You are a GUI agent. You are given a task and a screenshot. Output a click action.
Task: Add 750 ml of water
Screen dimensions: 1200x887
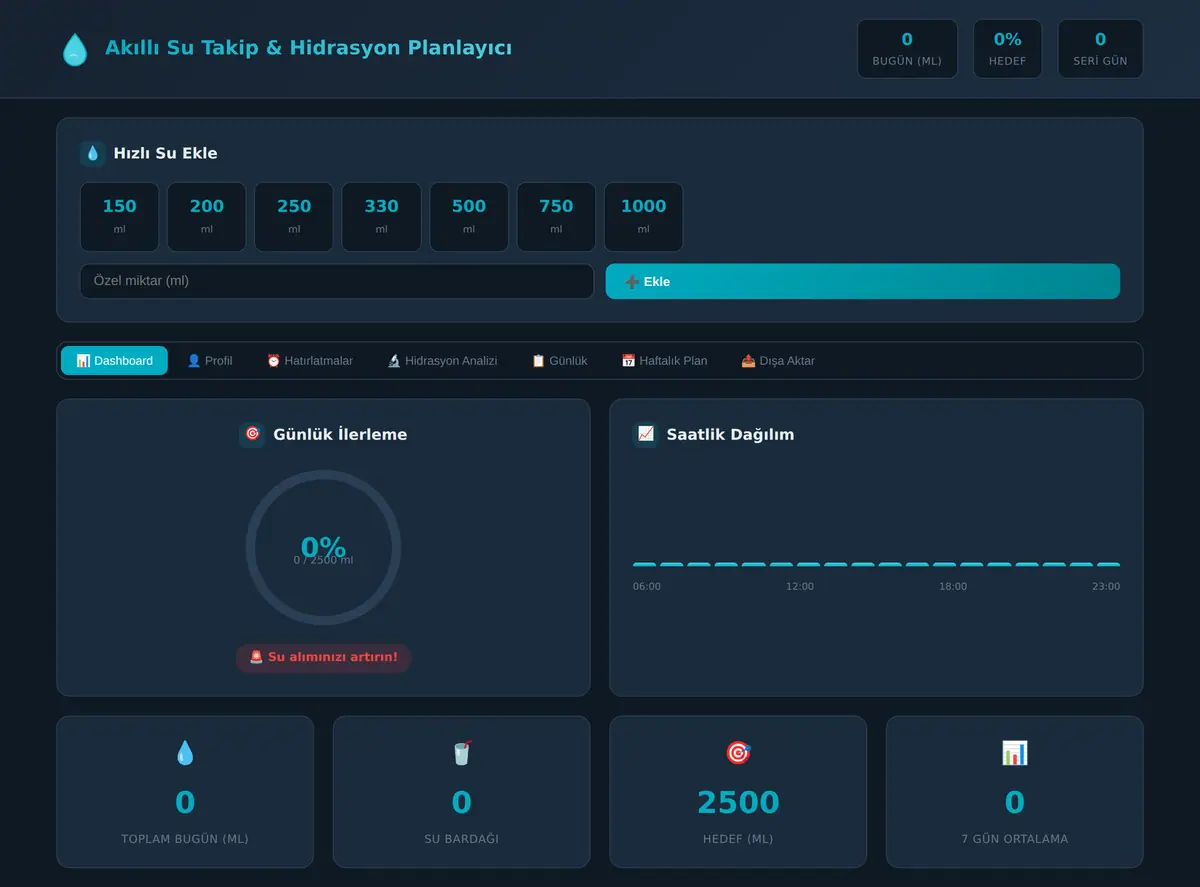tap(556, 217)
